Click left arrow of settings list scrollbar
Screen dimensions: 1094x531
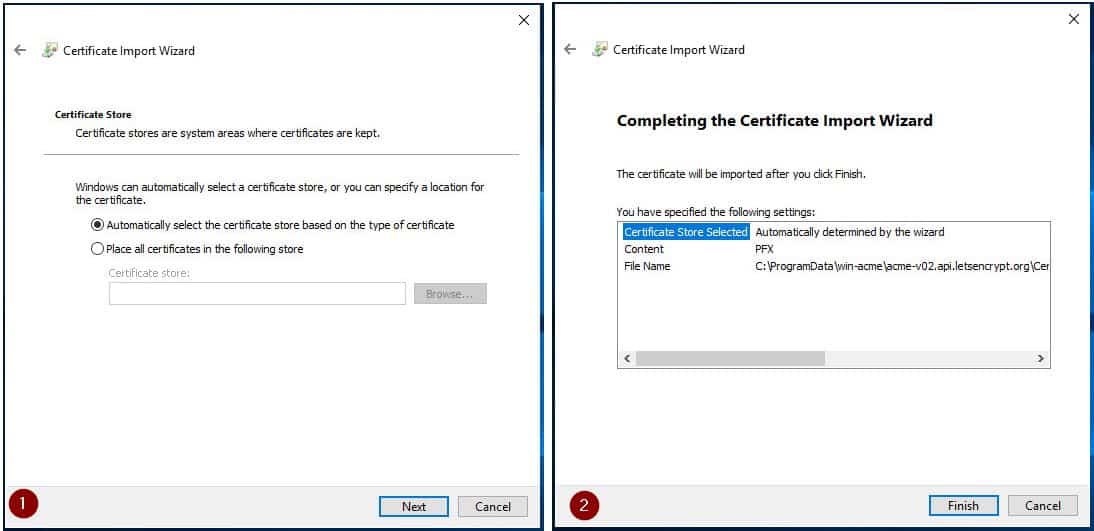627,359
